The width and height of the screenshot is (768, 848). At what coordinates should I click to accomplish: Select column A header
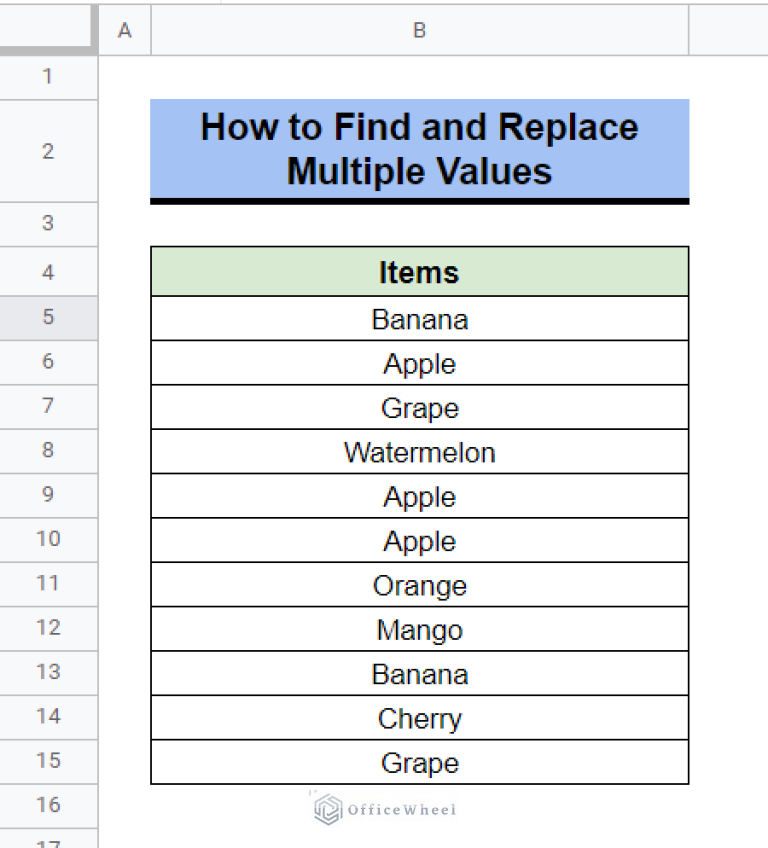(124, 30)
